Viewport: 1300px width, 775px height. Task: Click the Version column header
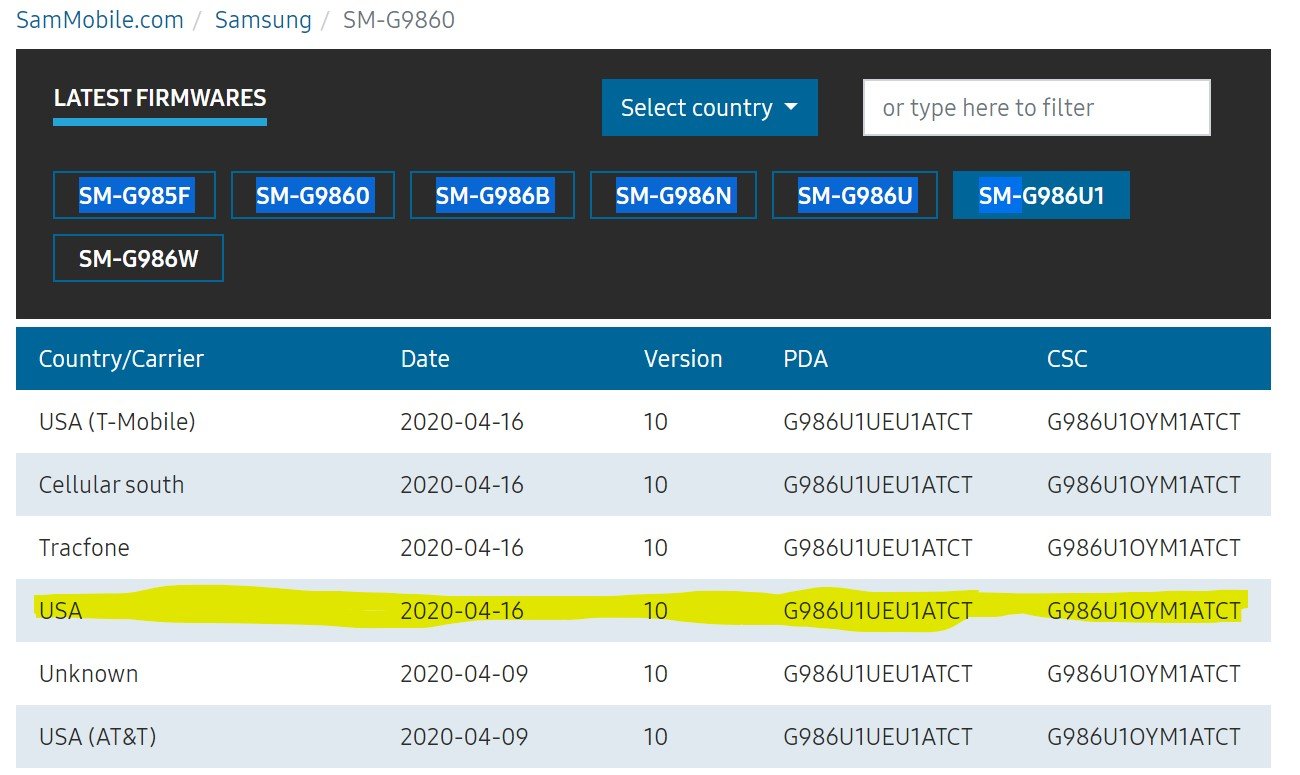tap(683, 359)
